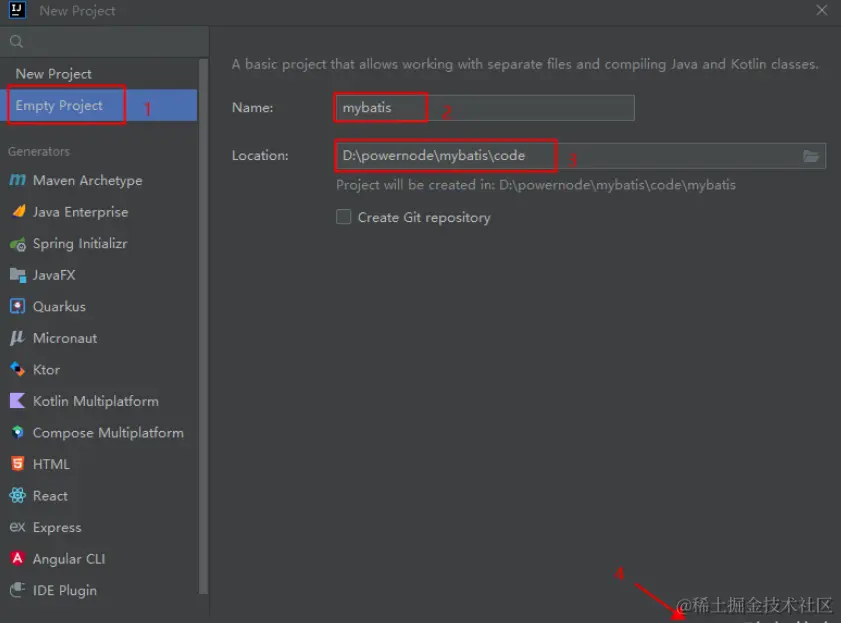Click the React atom icon
This screenshot has width=841, height=623.
point(18,495)
